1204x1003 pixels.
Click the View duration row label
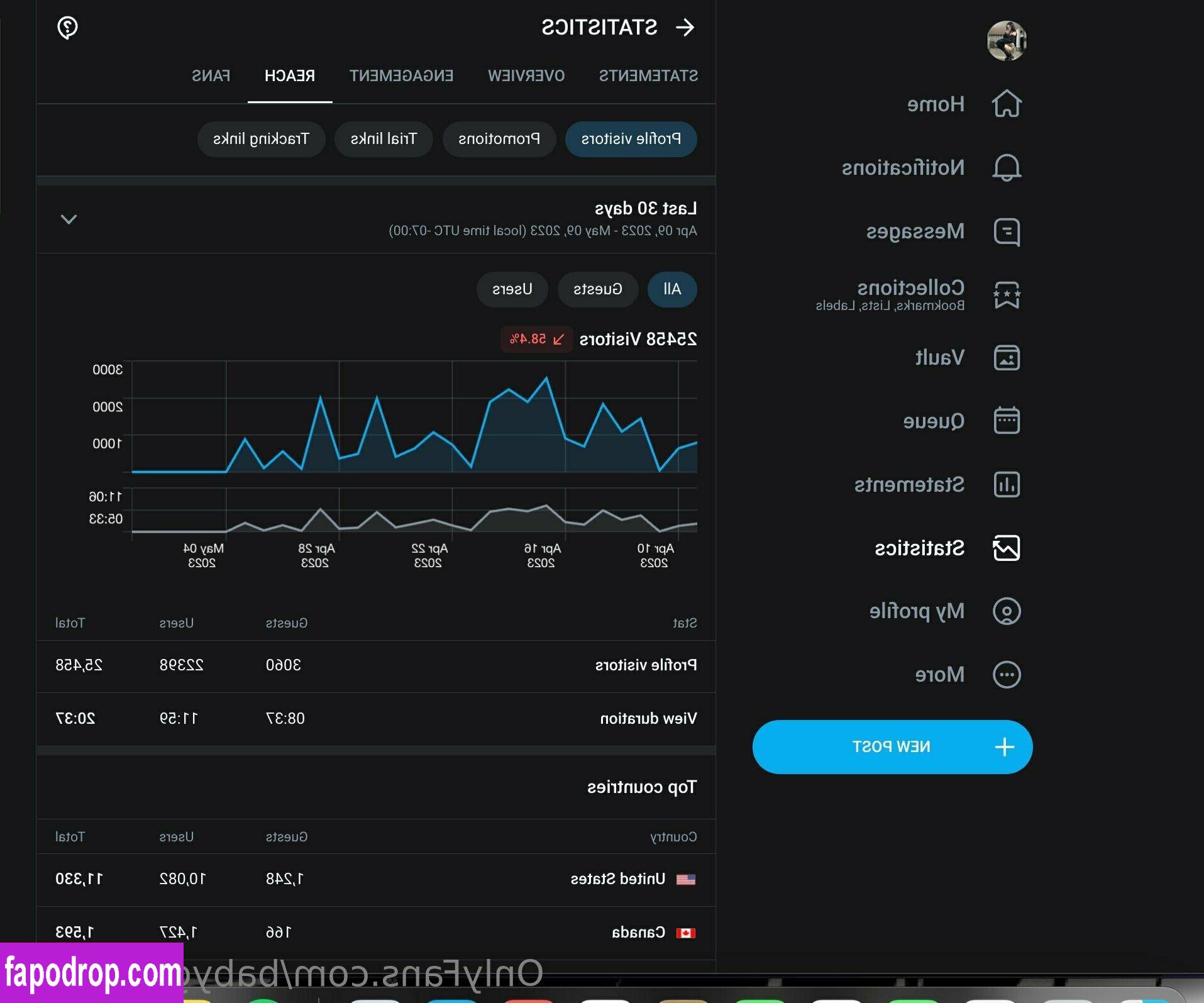(648, 718)
